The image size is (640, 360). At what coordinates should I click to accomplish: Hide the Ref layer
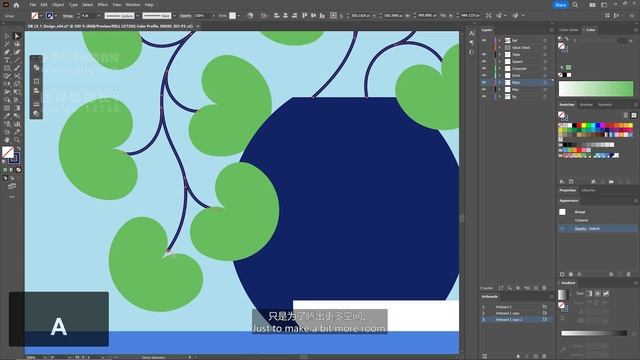484,40
